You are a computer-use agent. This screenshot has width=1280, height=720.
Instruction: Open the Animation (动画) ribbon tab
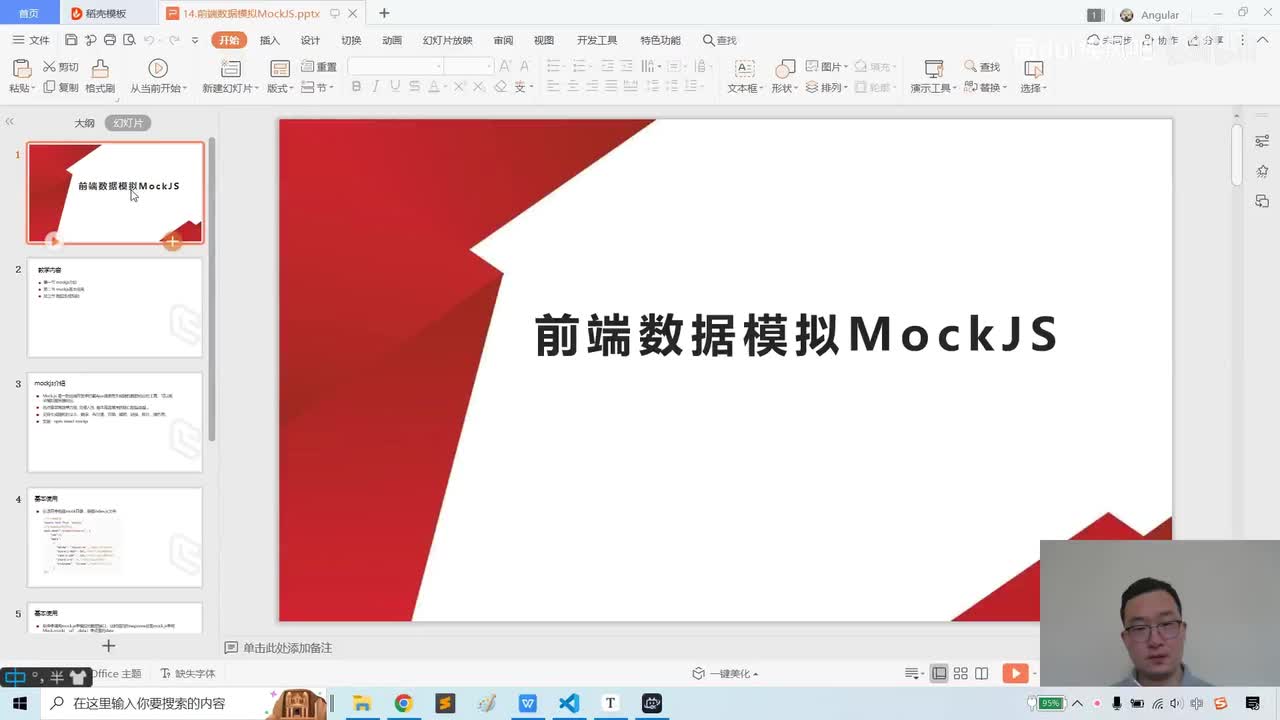pos(392,40)
